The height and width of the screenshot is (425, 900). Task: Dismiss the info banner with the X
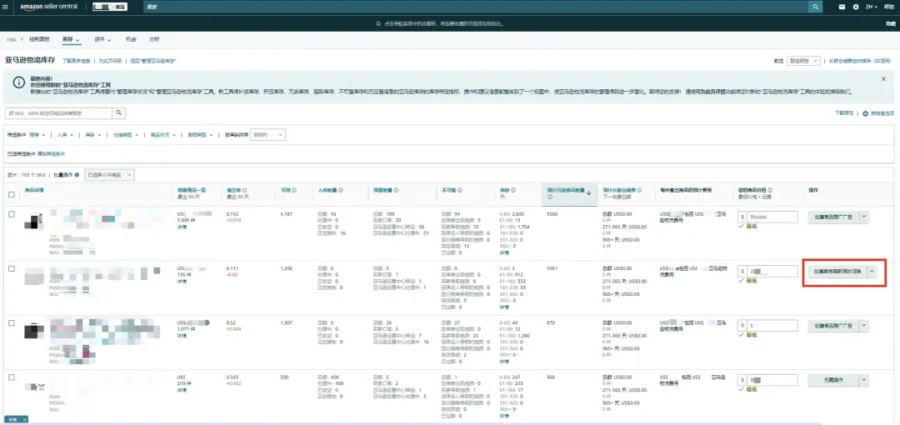click(883, 79)
